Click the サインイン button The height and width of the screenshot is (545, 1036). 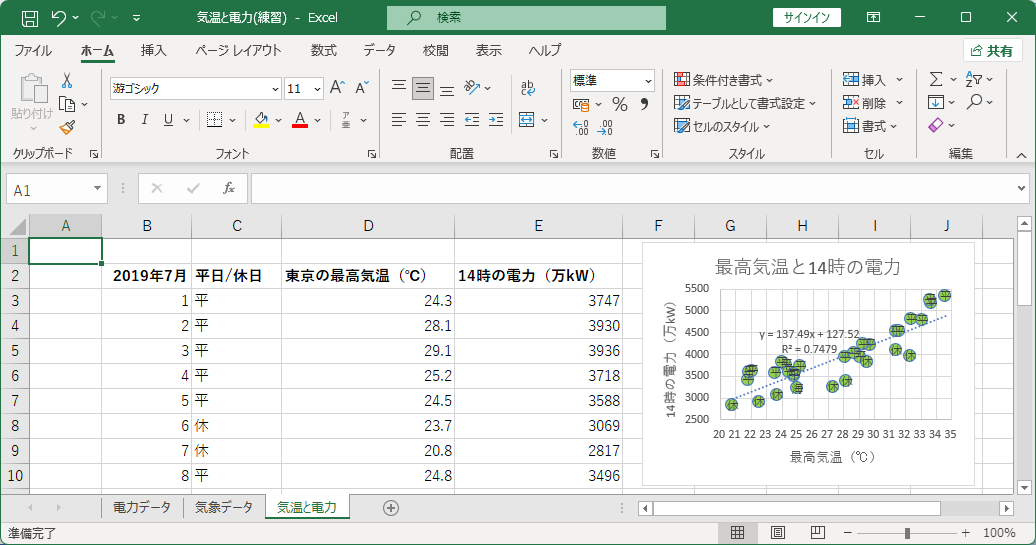(807, 18)
